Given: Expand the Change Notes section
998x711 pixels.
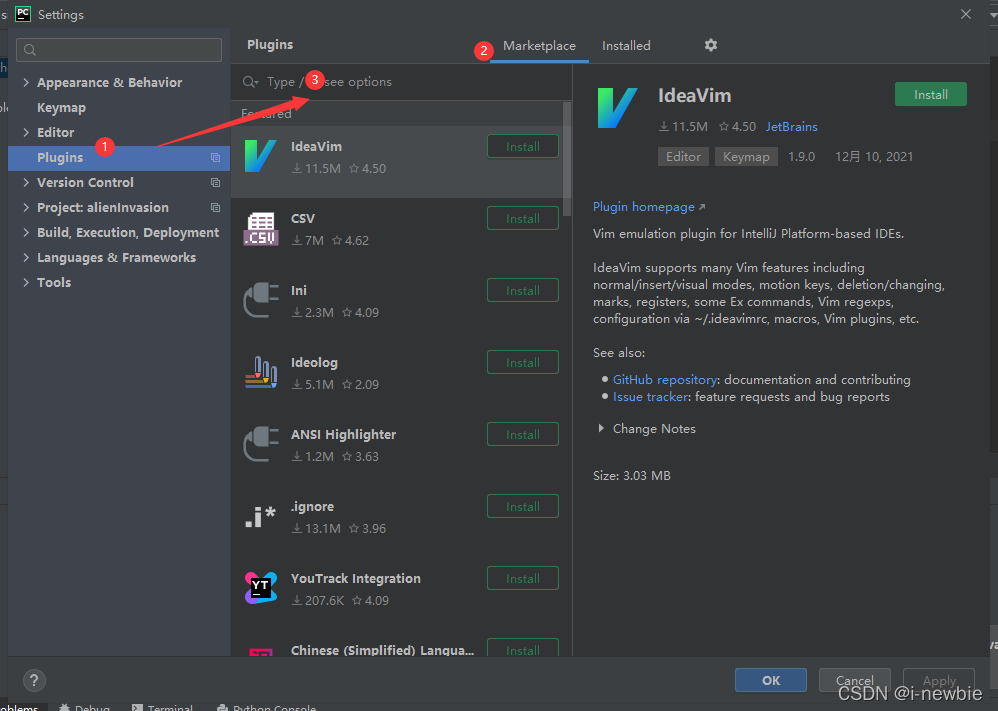Looking at the screenshot, I should coord(601,428).
